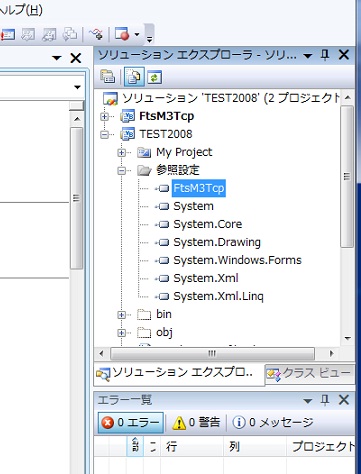The image size is (361, 474).
Task: Click the System.Xml reference icon
Action: (162, 279)
